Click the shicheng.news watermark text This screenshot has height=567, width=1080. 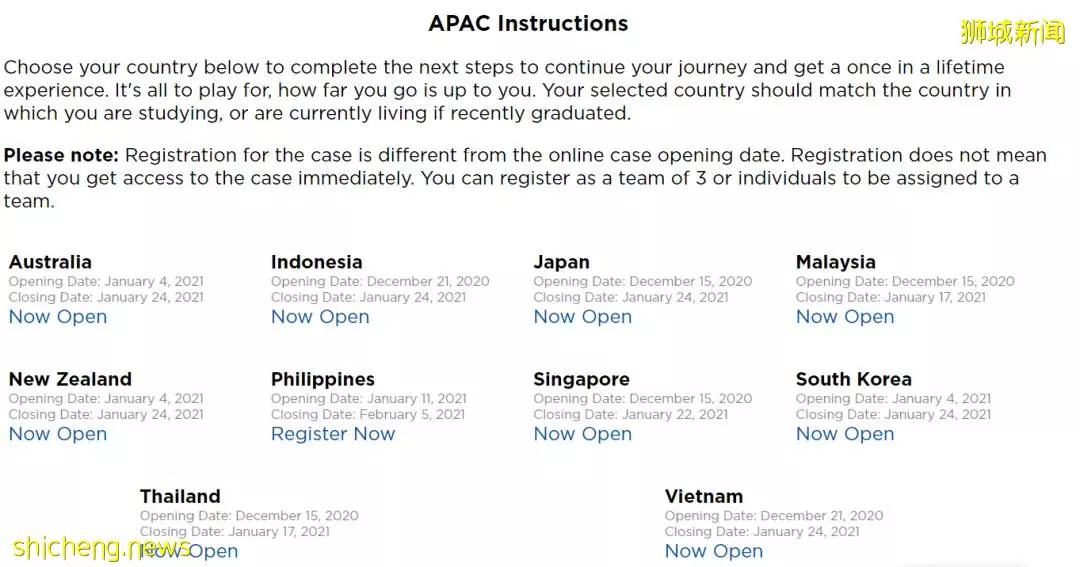[x=101, y=548]
